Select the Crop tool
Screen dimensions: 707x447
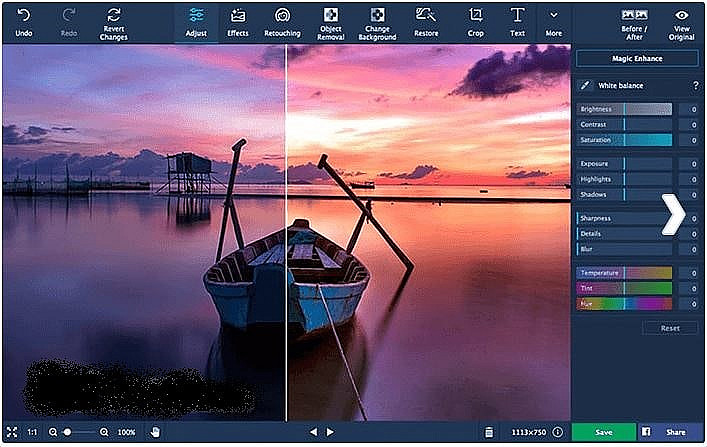(x=475, y=23)
